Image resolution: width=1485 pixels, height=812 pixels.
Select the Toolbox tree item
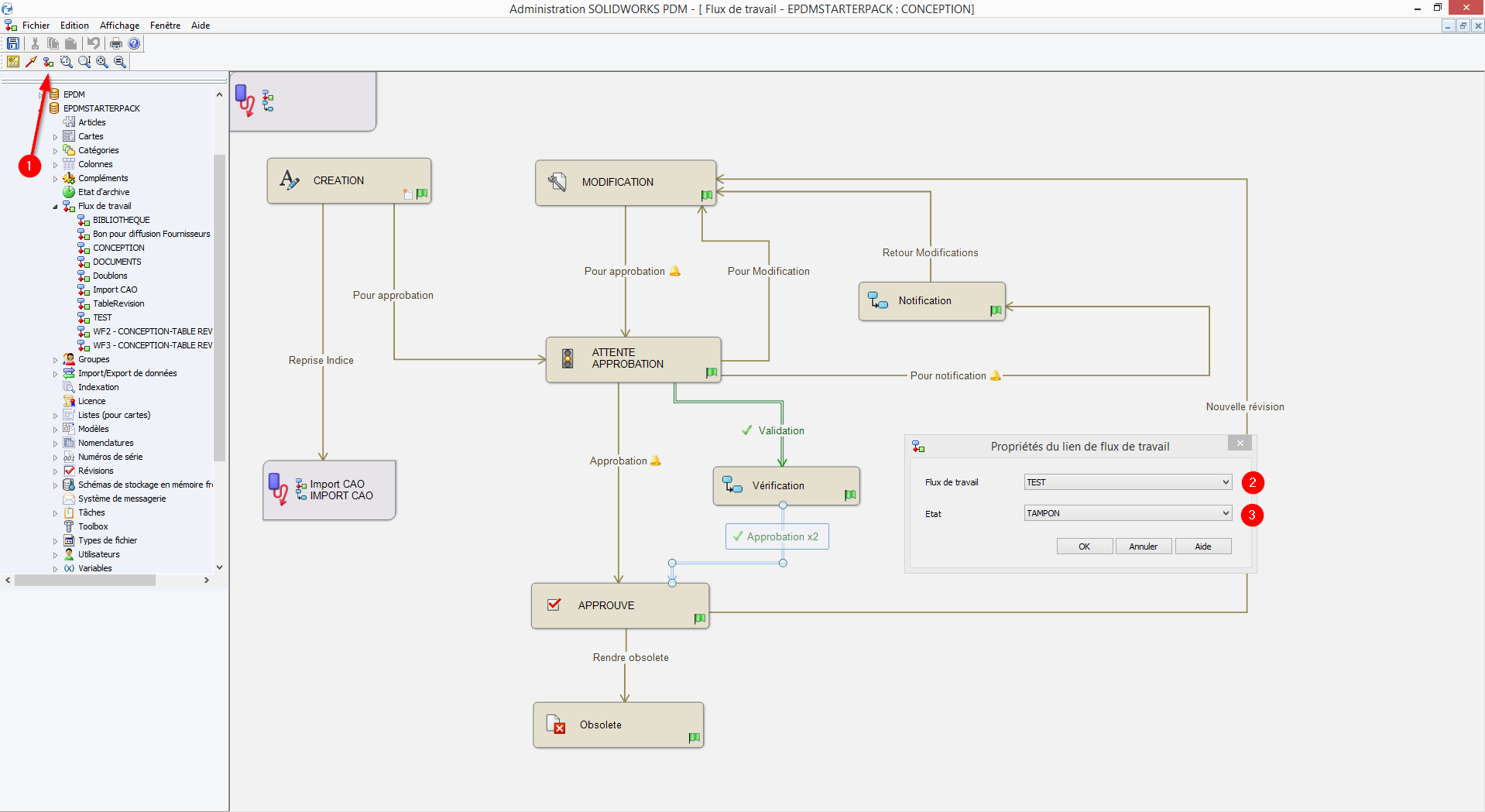pyautogui.click(x=93, y=526)
